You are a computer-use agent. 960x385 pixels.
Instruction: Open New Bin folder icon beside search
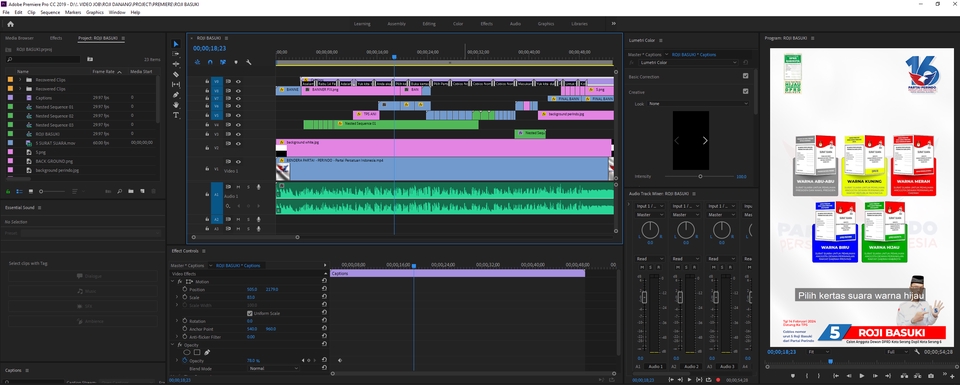pyautogui.click(x=90, y=59)
